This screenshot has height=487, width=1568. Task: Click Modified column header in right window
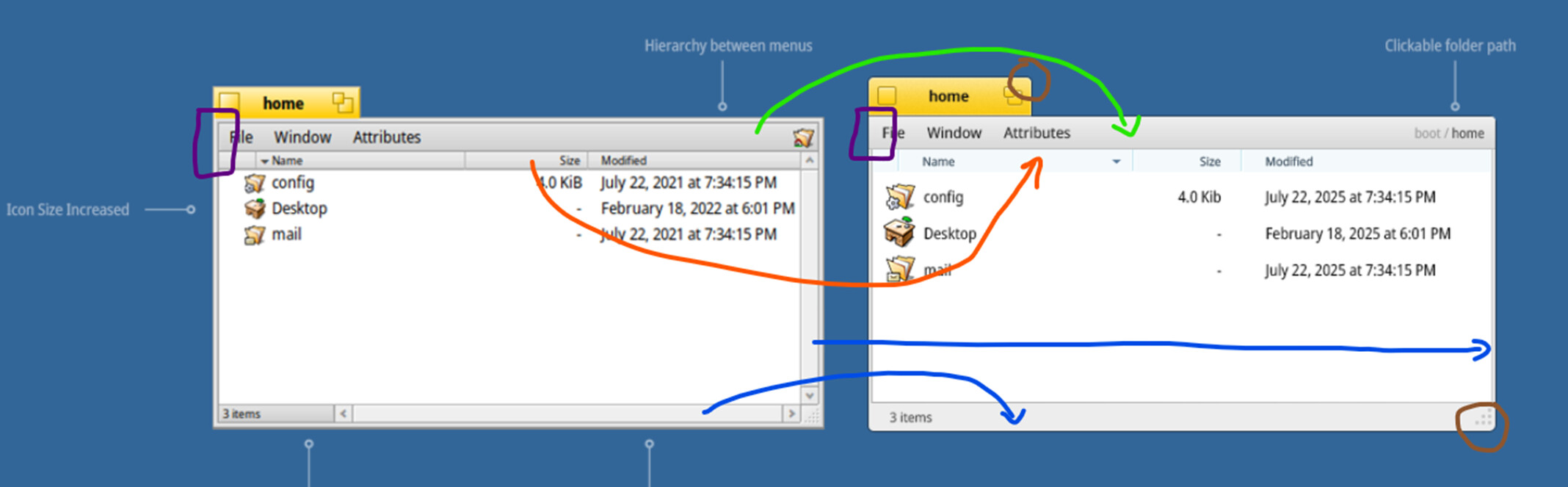tap(1366, 162)
